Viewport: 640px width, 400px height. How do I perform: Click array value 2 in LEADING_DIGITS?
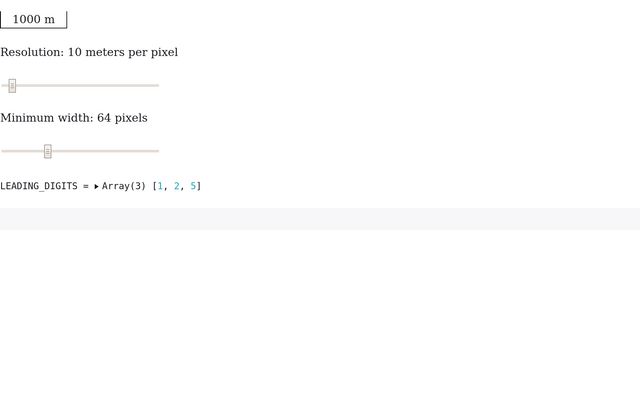click(177, 186)
